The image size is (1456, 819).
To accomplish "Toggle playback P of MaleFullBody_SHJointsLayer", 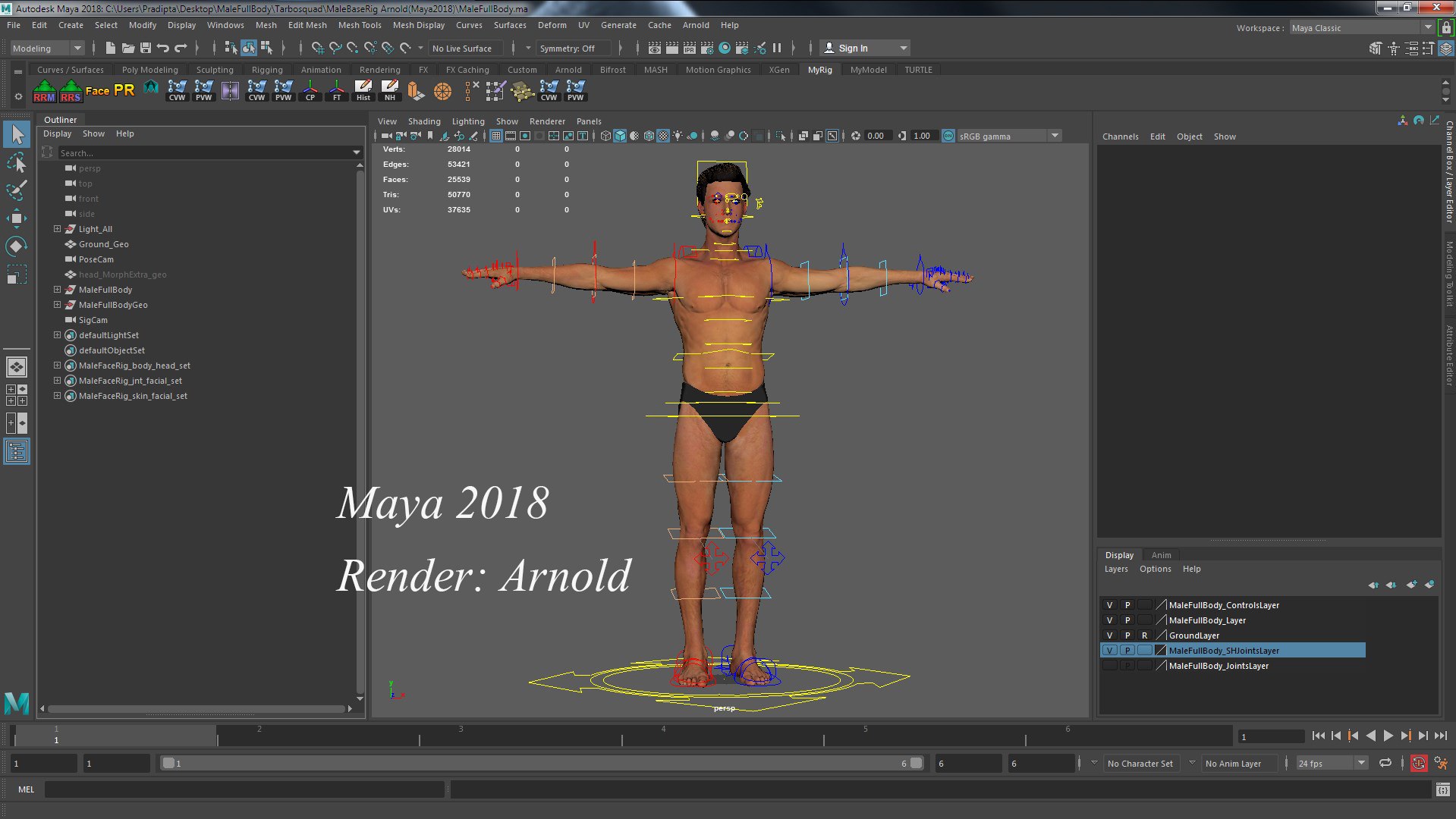I will click(1127, 651).
